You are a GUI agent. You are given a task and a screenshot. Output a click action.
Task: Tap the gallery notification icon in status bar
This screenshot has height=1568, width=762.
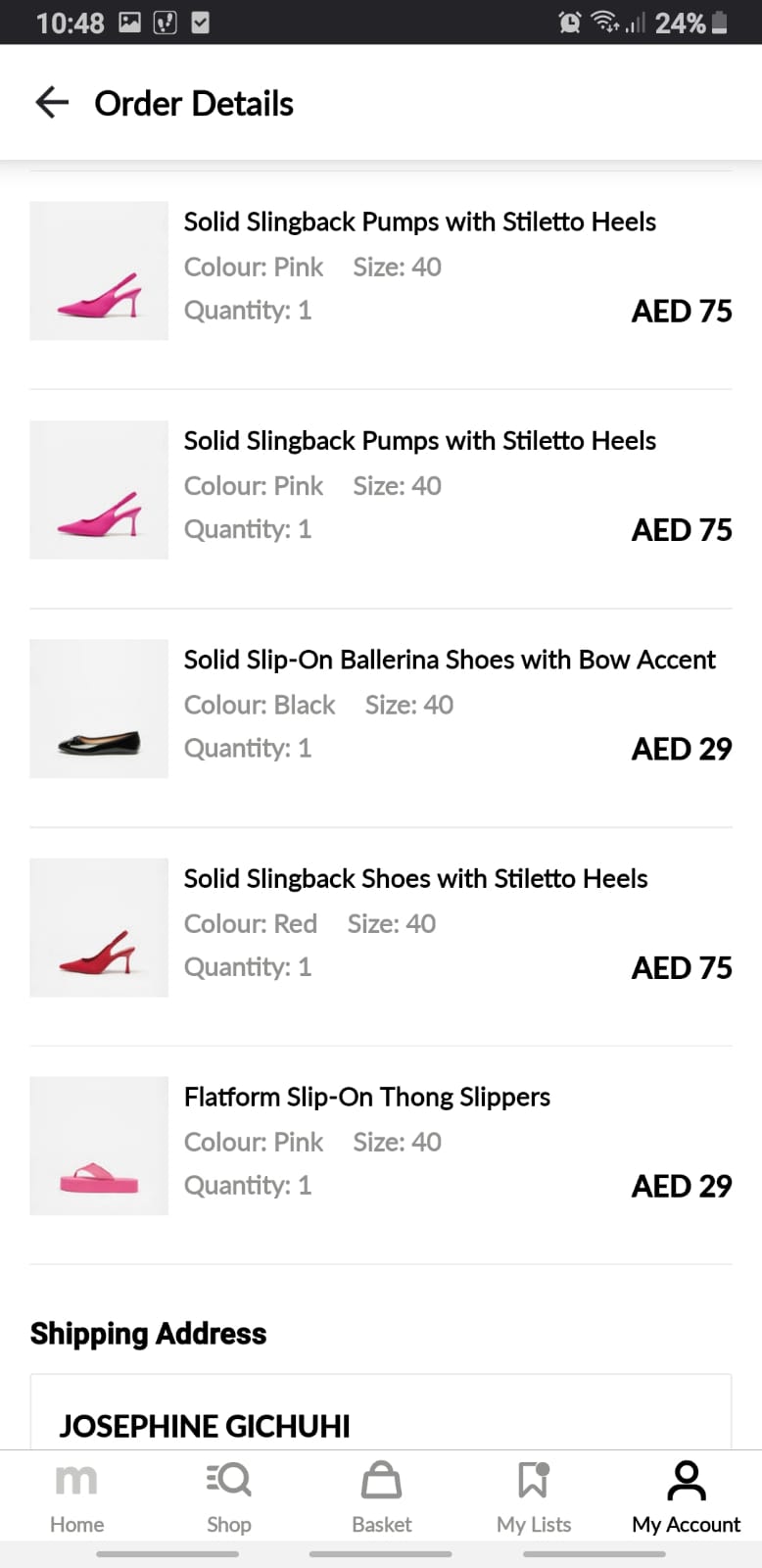(x=129, y=23)
